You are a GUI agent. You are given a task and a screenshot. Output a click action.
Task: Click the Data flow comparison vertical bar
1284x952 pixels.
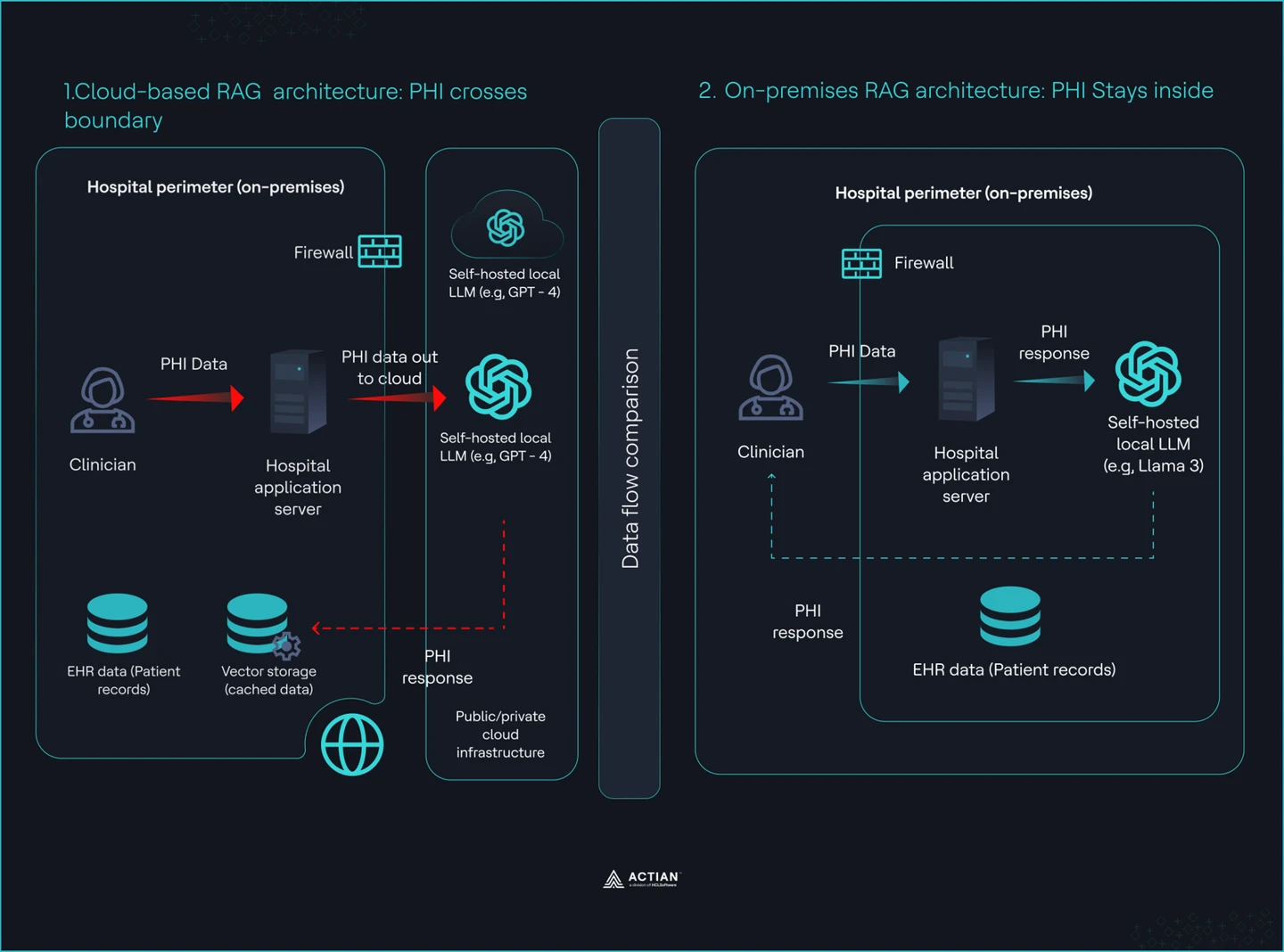coord(630,460)
